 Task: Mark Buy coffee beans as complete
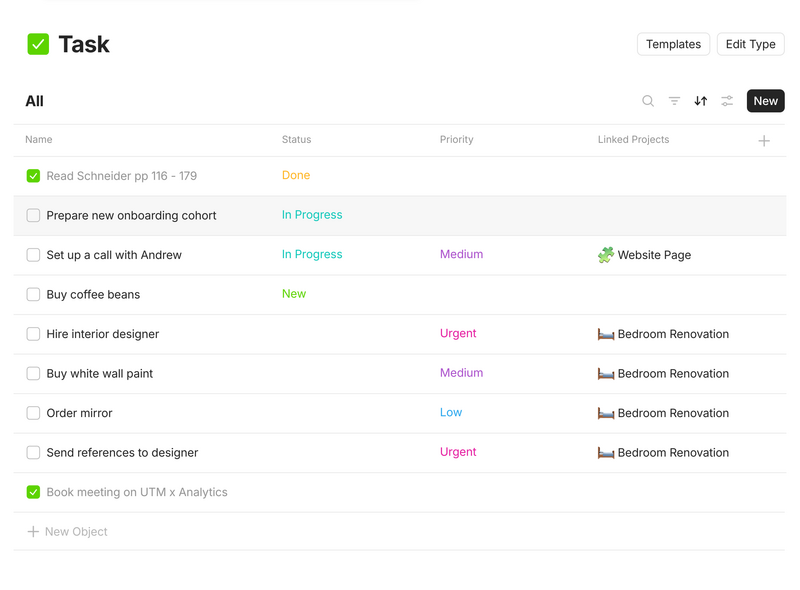(33, 294)
